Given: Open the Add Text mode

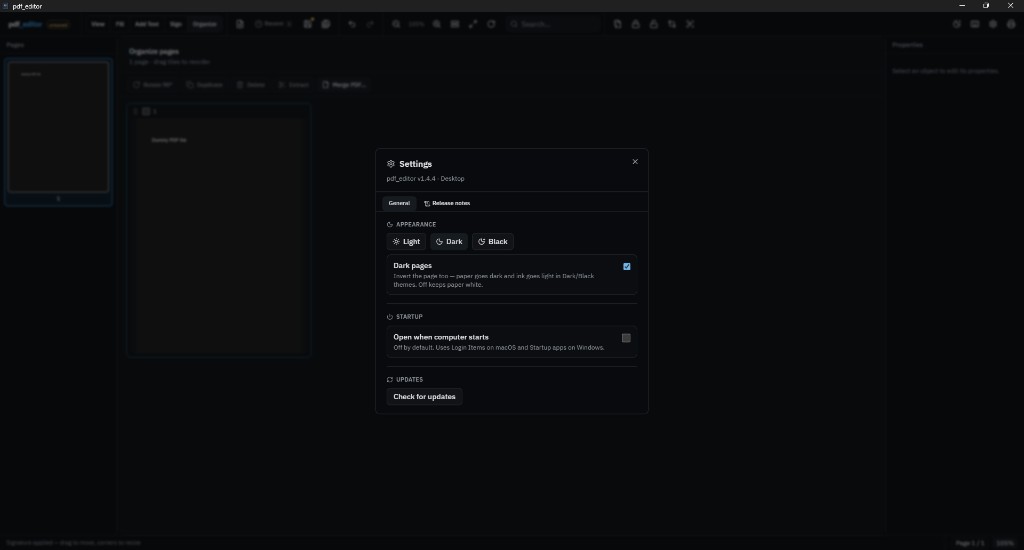Looking at the screenshot, I should click(x=147, y=24).
